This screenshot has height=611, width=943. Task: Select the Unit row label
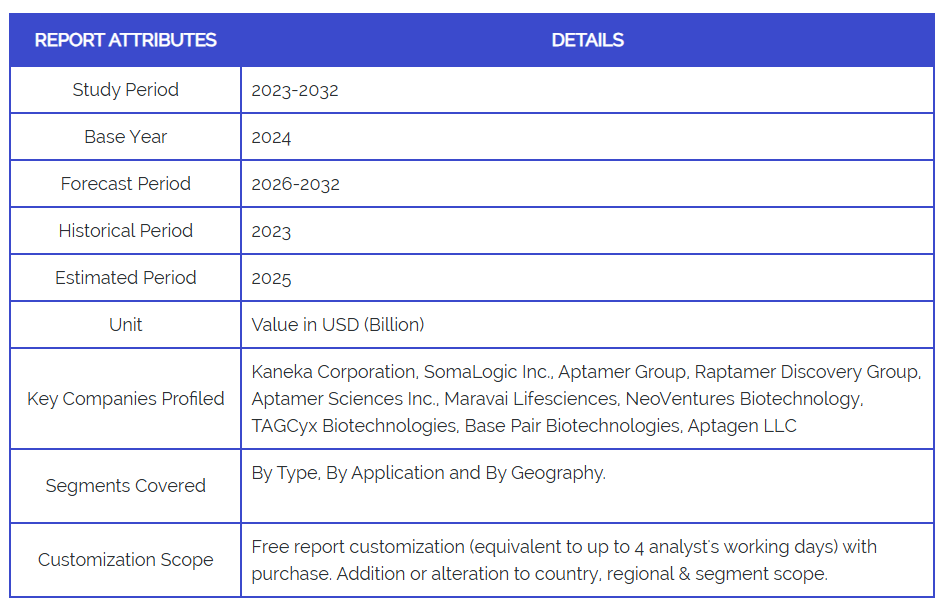click(x=125, y=325)
